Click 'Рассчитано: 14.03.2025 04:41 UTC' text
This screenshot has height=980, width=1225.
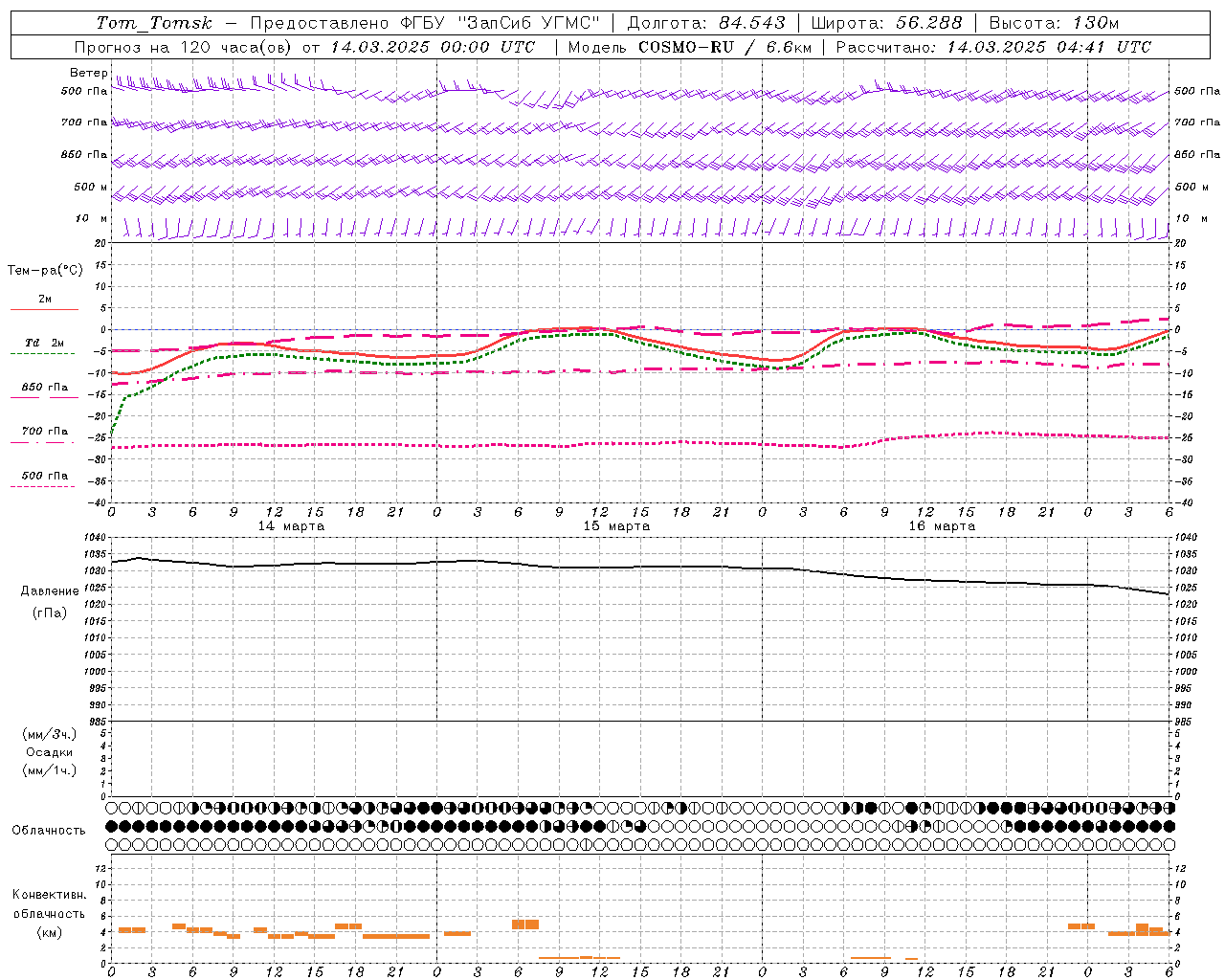[x=994, y=47]
